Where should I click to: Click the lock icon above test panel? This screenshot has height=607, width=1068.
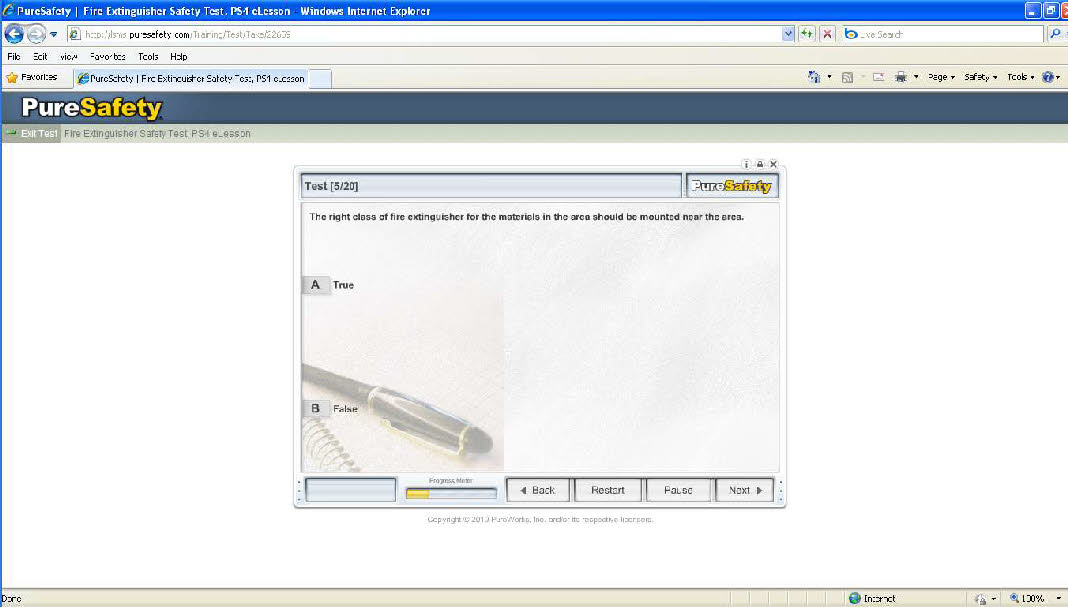point(759,164)
